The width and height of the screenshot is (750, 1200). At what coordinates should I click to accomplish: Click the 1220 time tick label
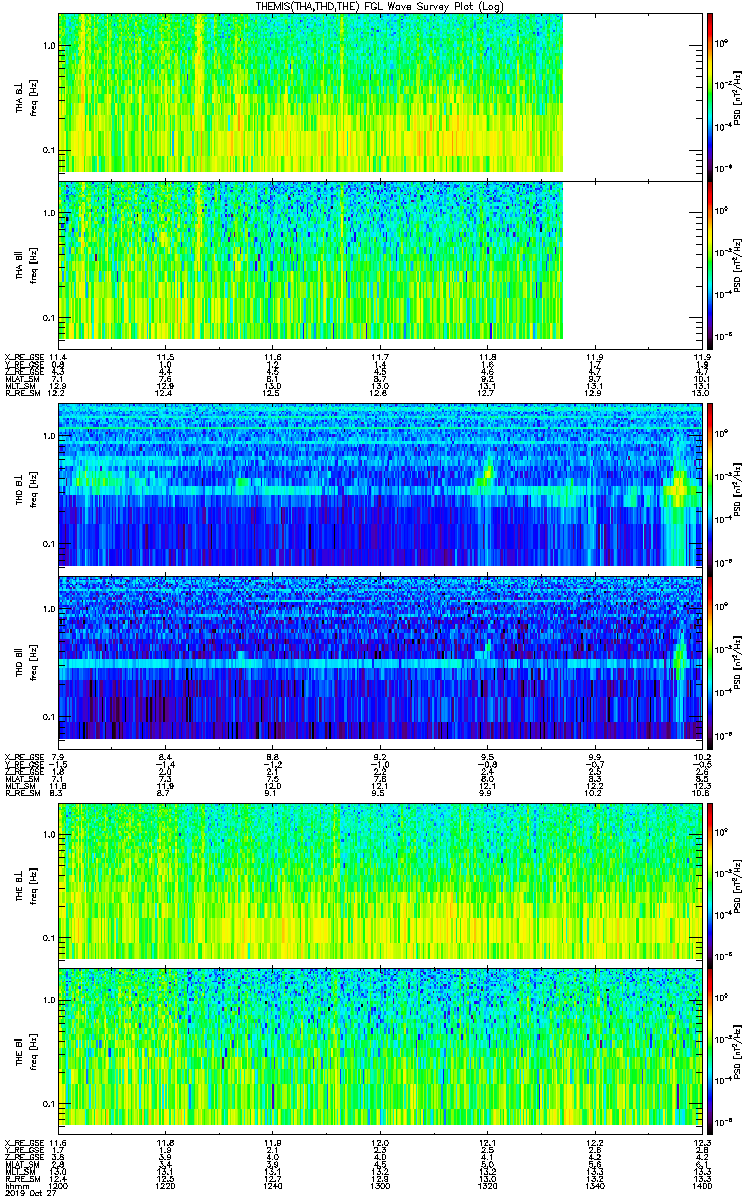click(x=165, y=1184)
